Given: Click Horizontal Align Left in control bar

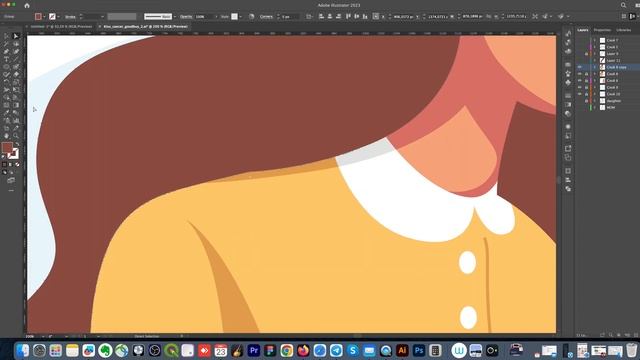Looking at the screenshot, I should click(x=321, y=17).
